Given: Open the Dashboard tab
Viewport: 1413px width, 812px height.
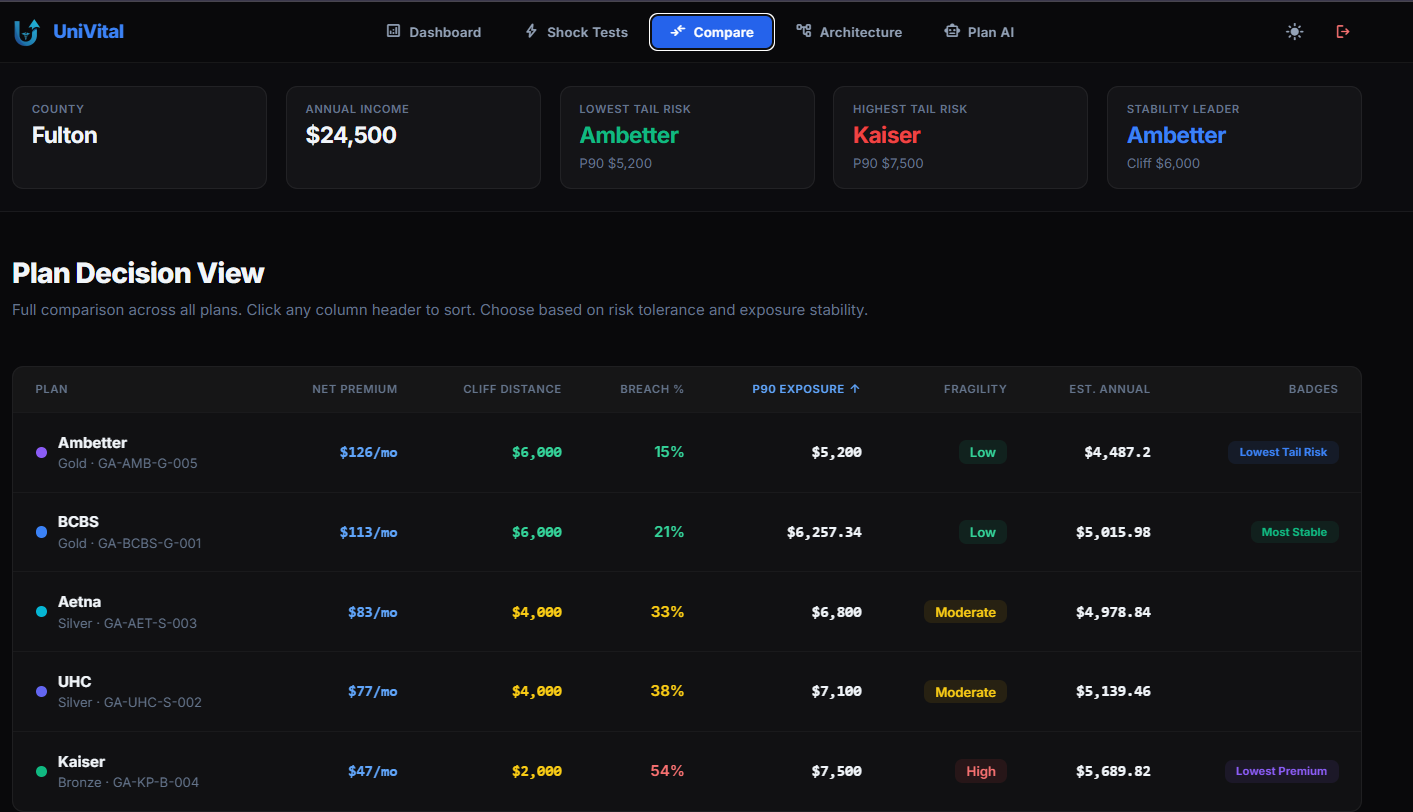Looking at the screenshot, I should (434, 32).
